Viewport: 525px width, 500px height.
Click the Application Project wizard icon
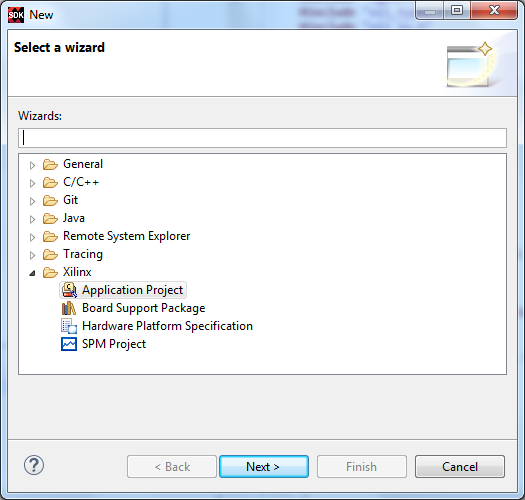(69, 290)
